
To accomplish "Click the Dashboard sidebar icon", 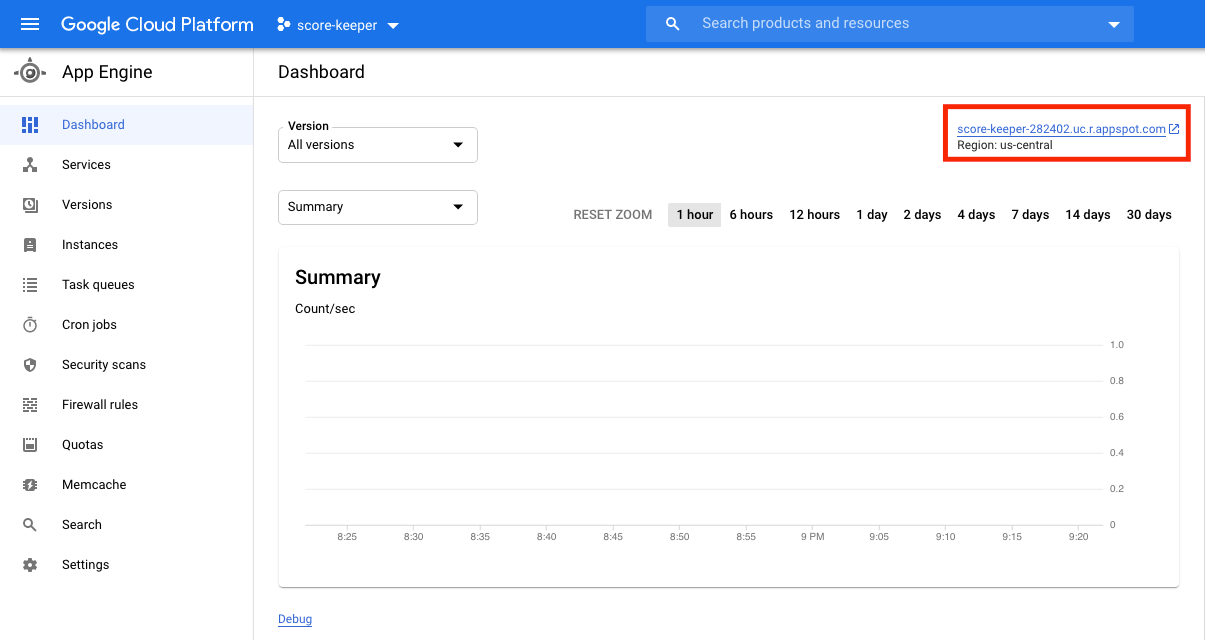I will point(30,125).
